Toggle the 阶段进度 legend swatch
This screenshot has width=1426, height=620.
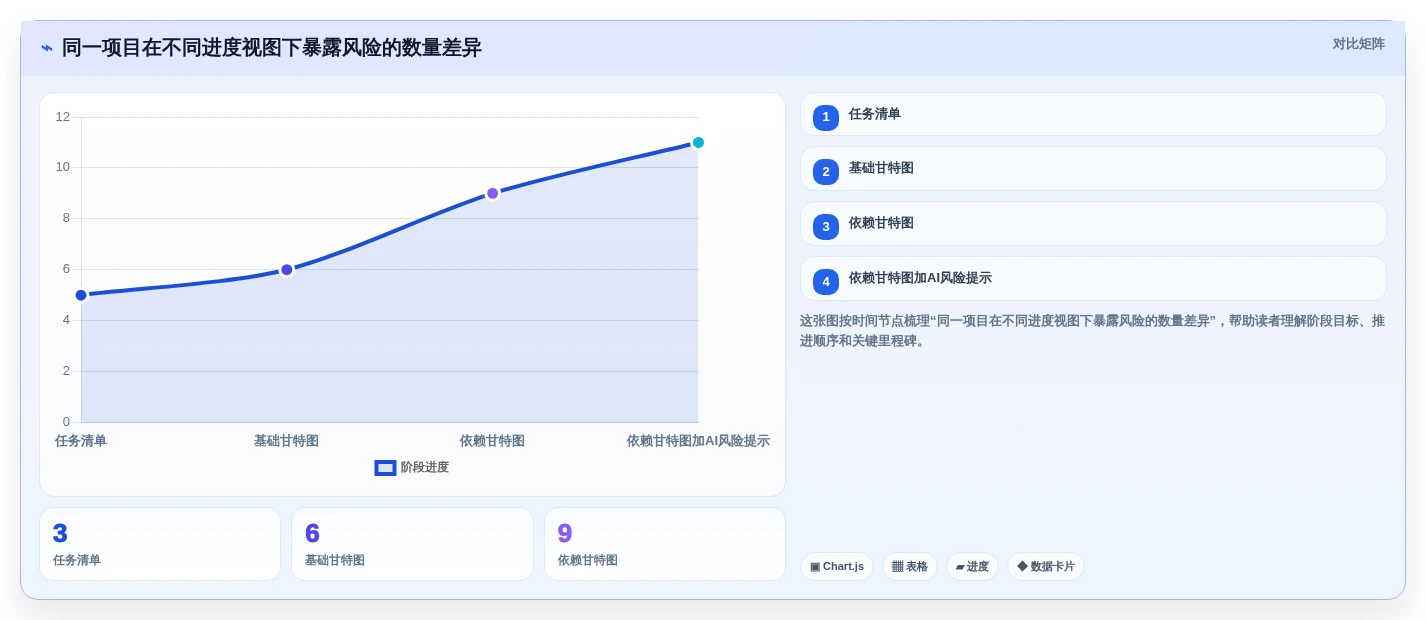[385, 468]
